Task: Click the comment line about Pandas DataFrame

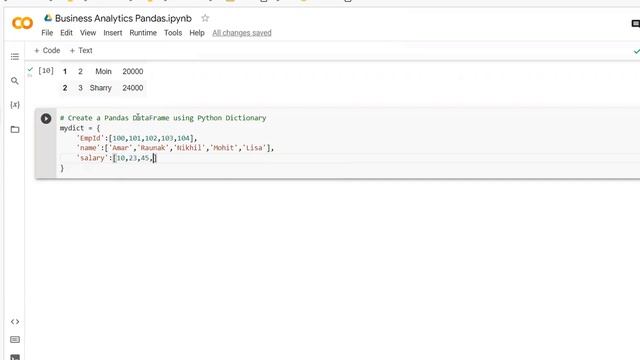Action: (163, 118)
